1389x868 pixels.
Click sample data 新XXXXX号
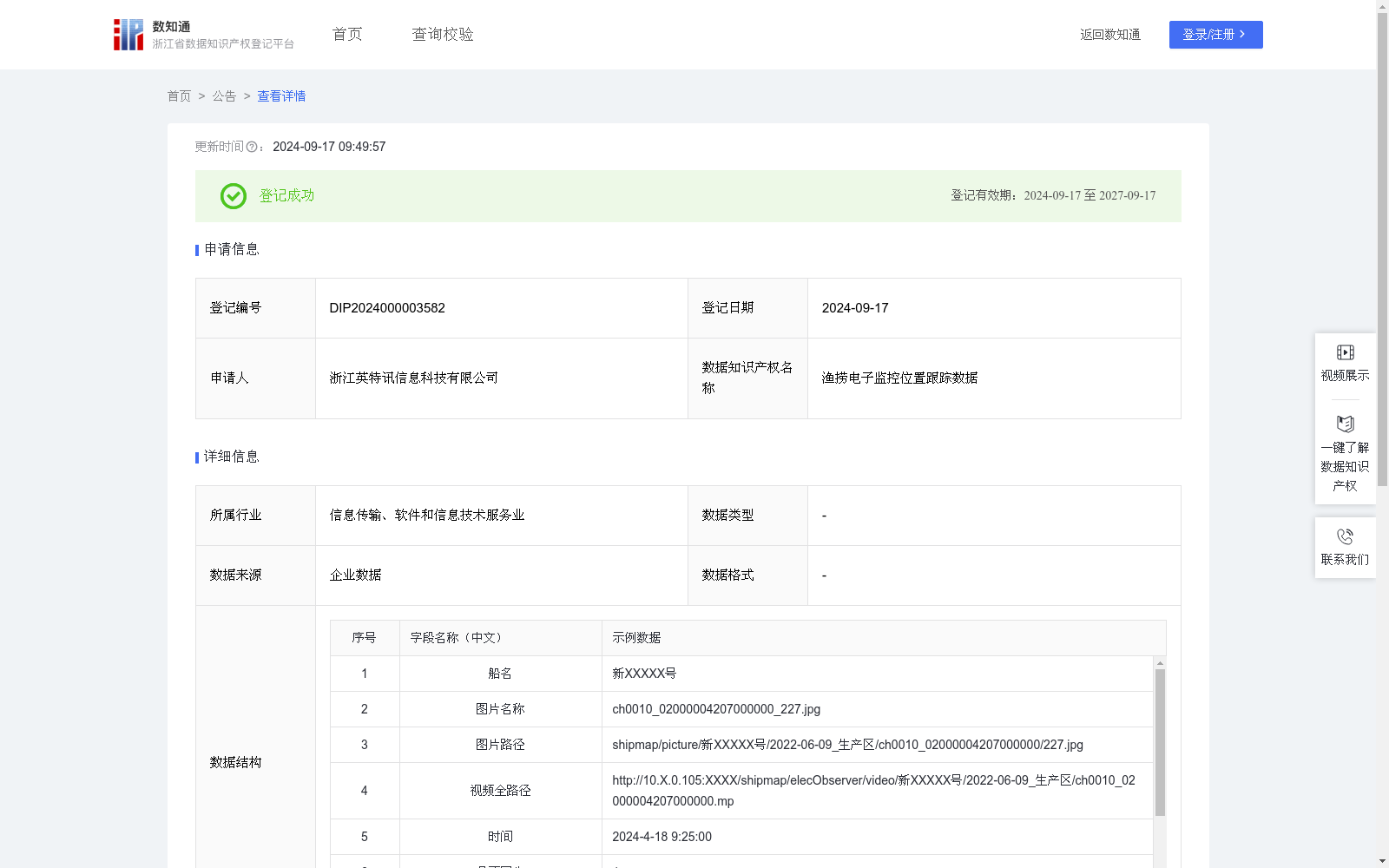tap(644, 674)
